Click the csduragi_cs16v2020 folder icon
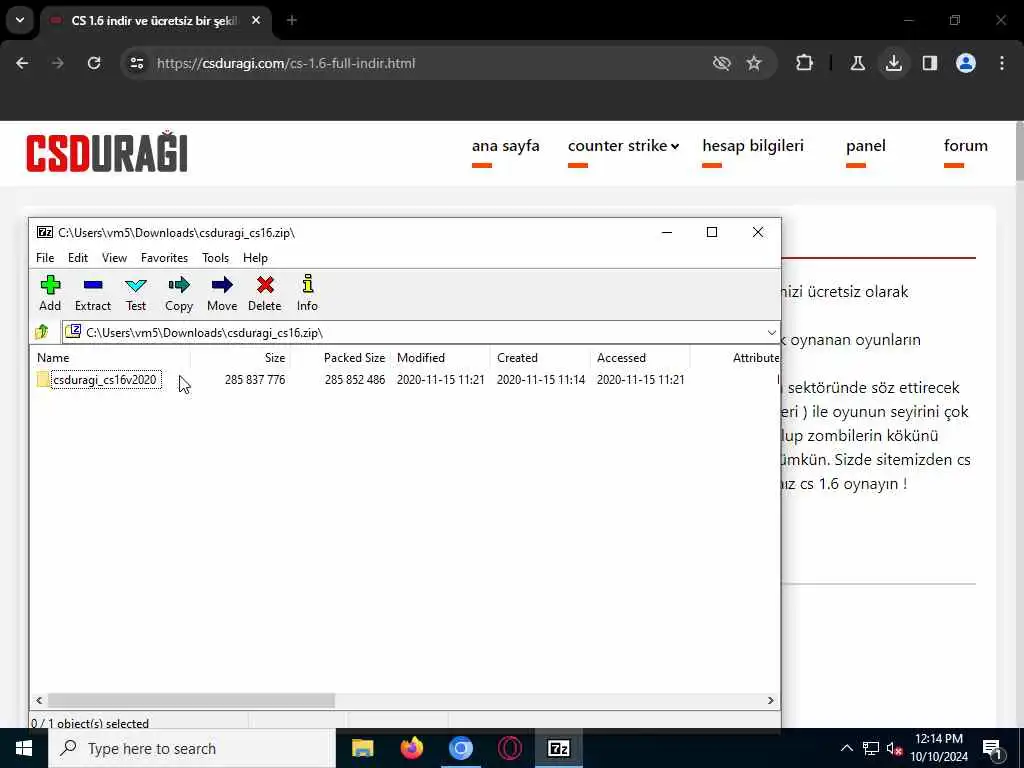 pyautogui.click(x=43, y=379)
